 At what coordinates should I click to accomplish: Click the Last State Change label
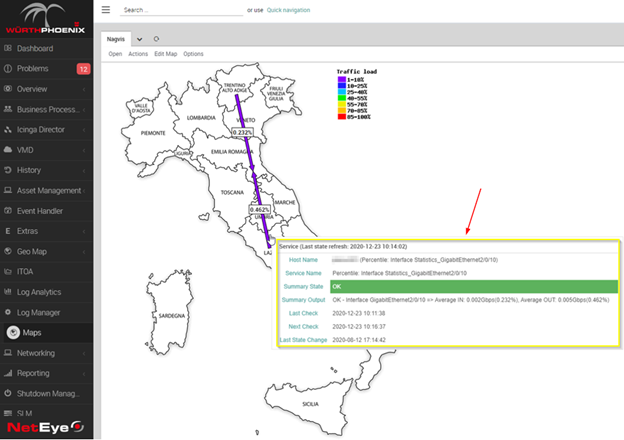click(303, 340)
